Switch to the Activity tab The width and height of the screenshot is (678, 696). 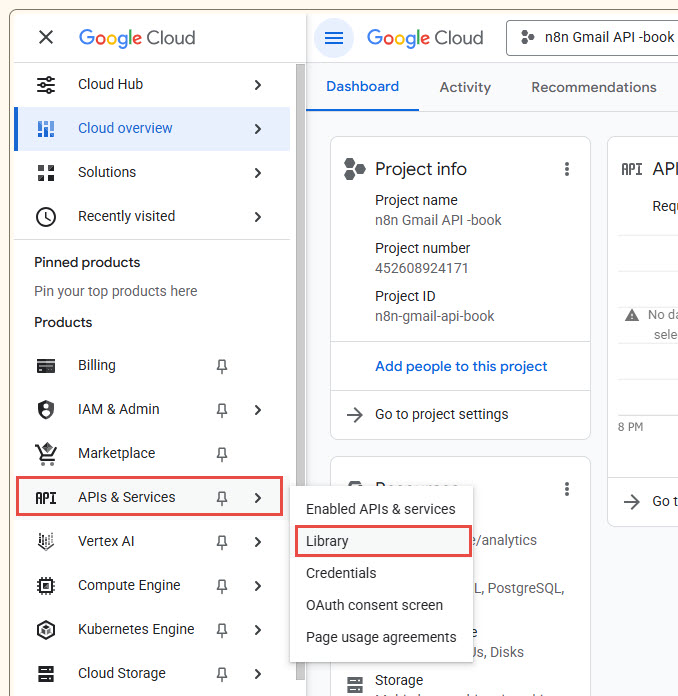coord(465,87)
